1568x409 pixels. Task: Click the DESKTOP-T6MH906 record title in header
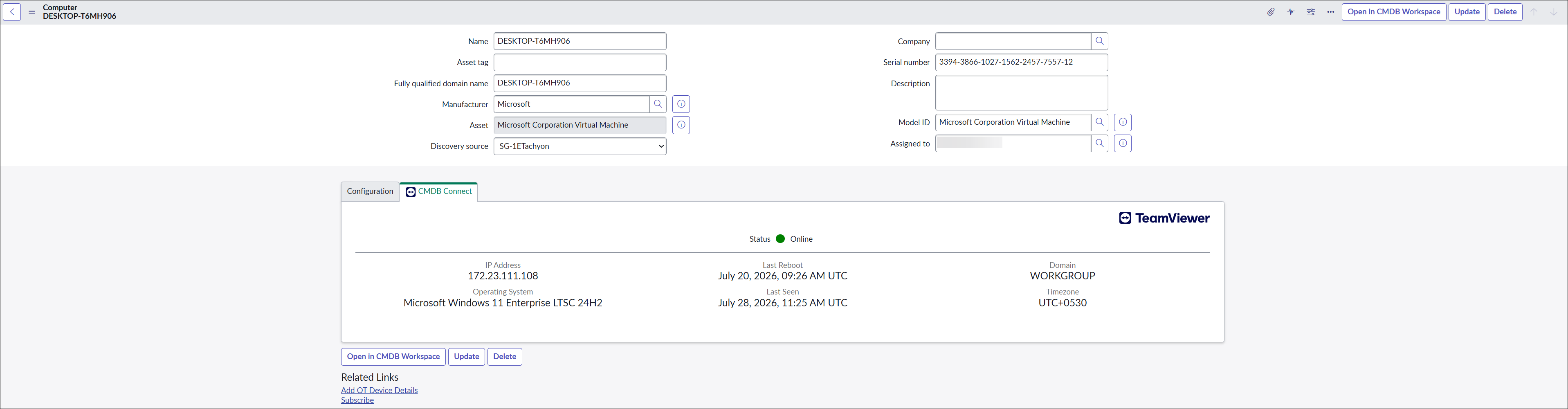coord(79,16)
